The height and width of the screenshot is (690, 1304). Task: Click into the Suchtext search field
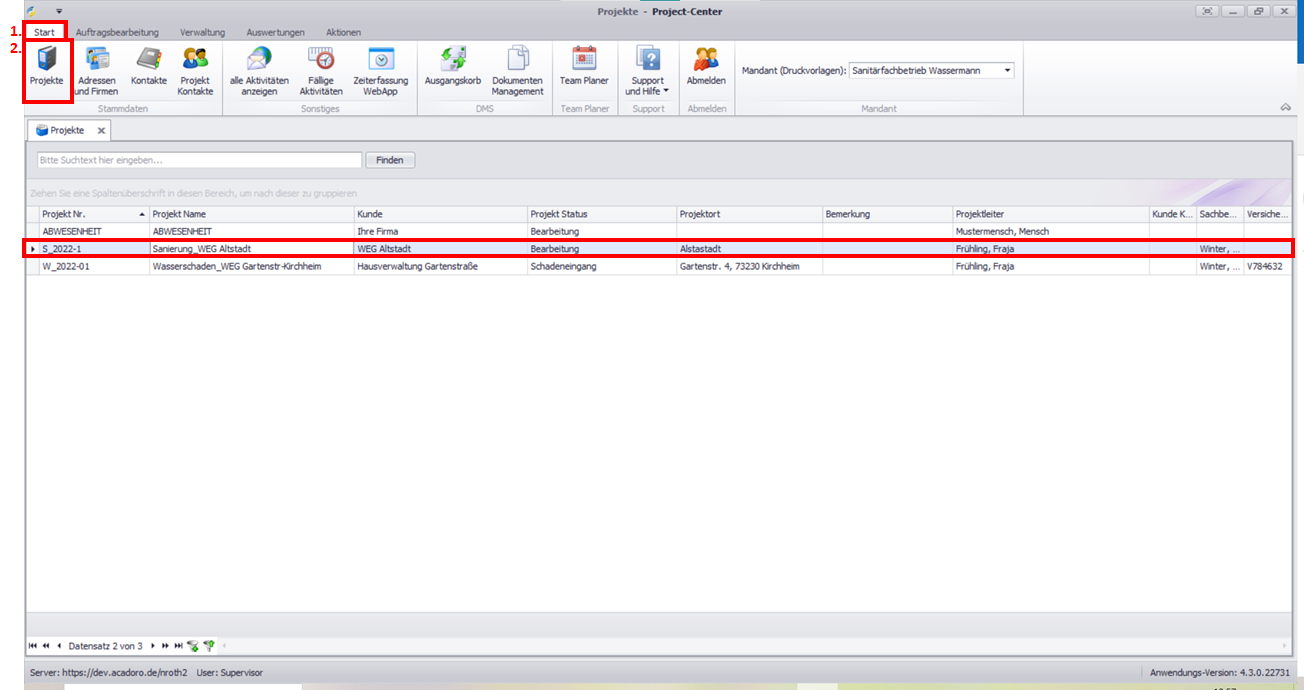tap(198, 160)
